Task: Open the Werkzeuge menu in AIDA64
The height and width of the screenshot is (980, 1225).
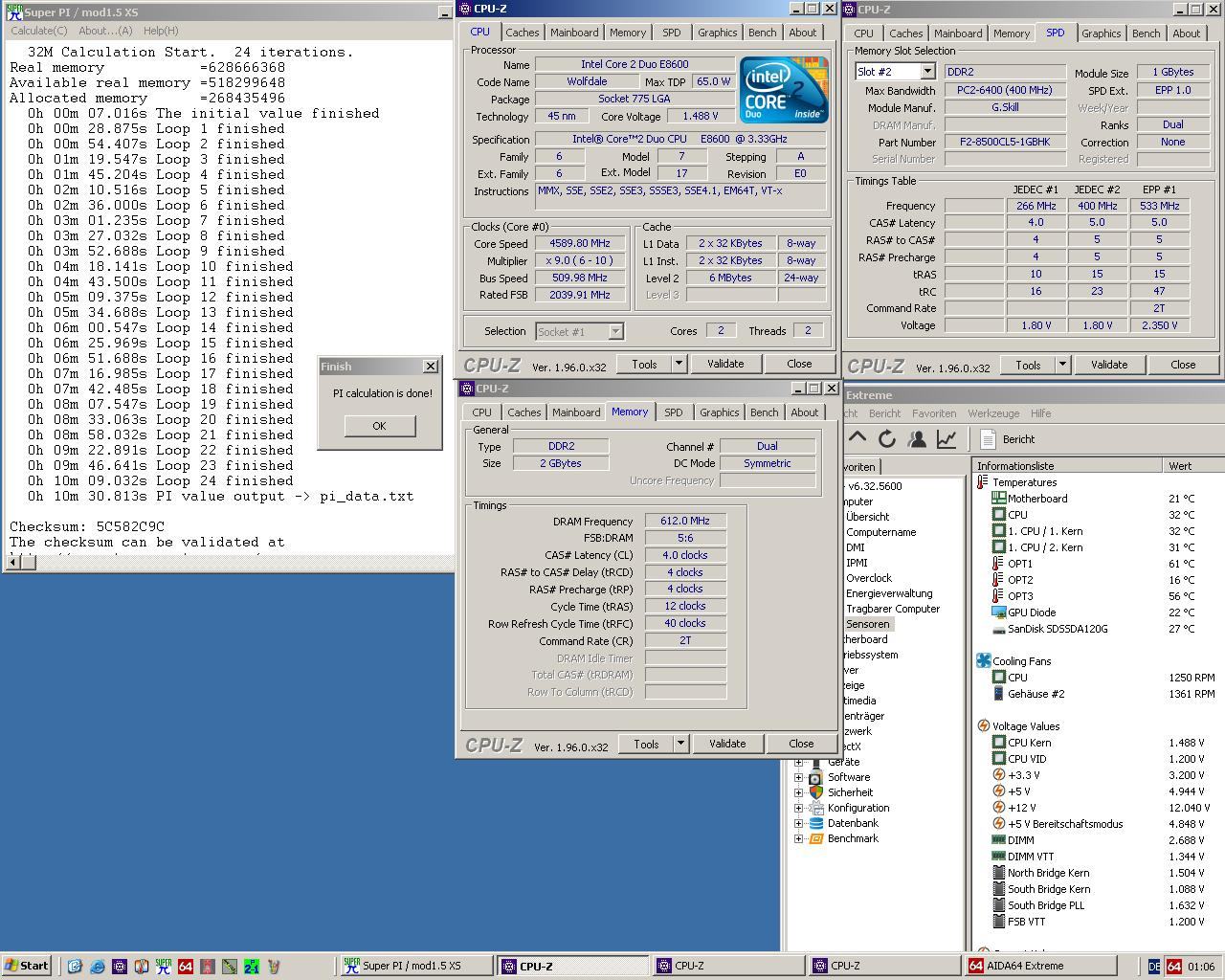Action: pyautogui.click(x=993, y=413)
